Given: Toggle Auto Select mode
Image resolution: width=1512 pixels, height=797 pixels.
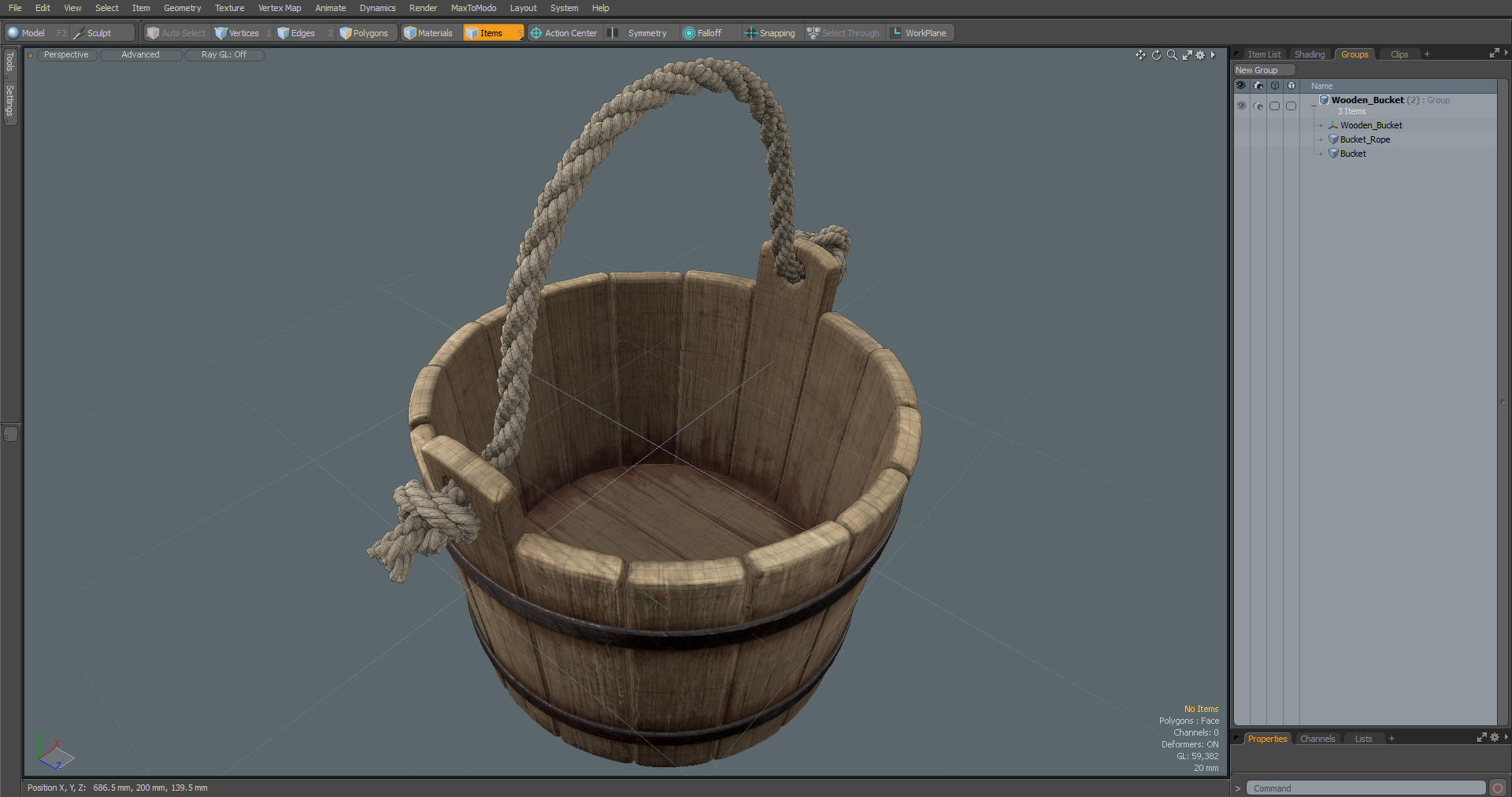Looking at the screenshot, I should tap(176, 33).
